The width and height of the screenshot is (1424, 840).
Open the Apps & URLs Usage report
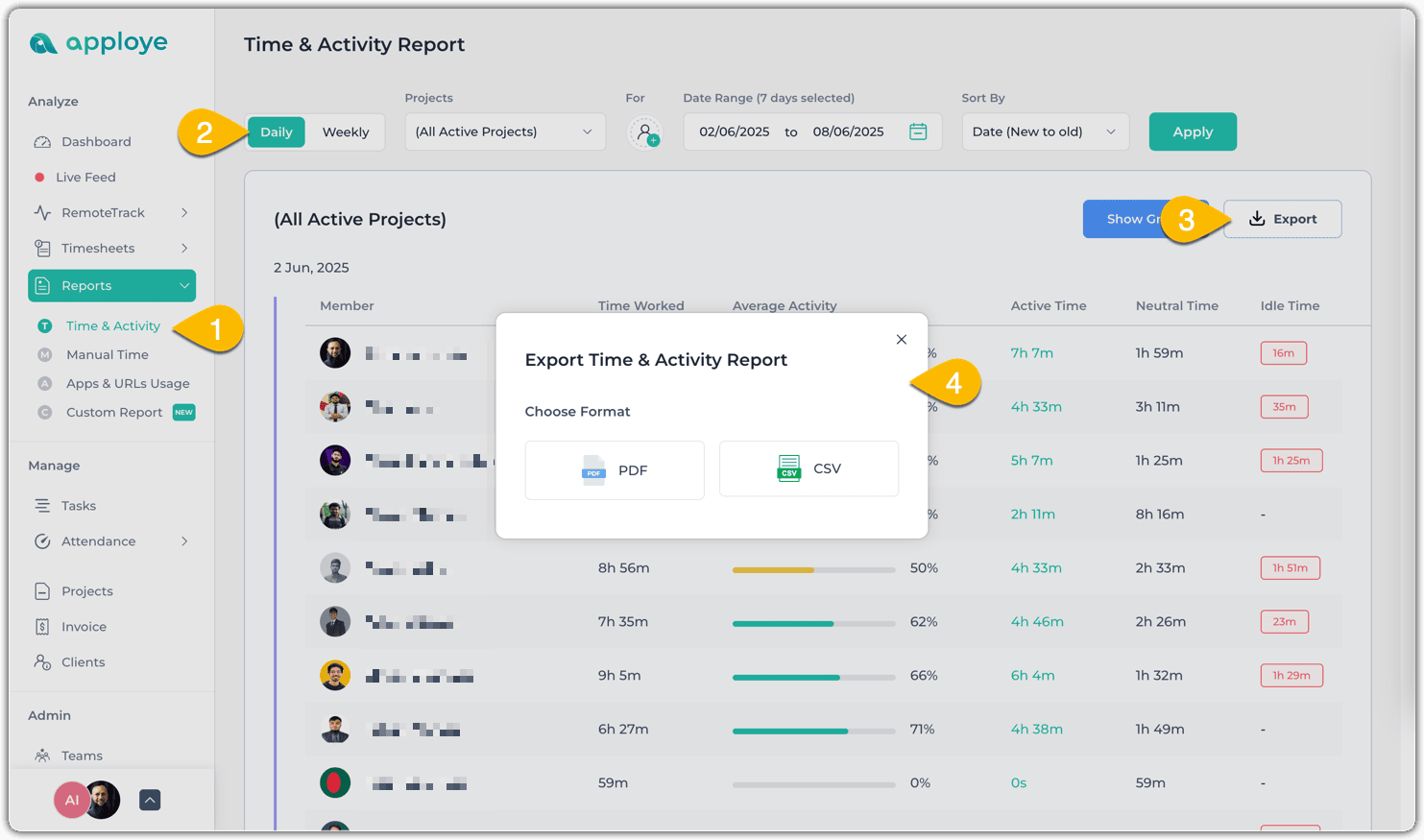pos(128,384)
